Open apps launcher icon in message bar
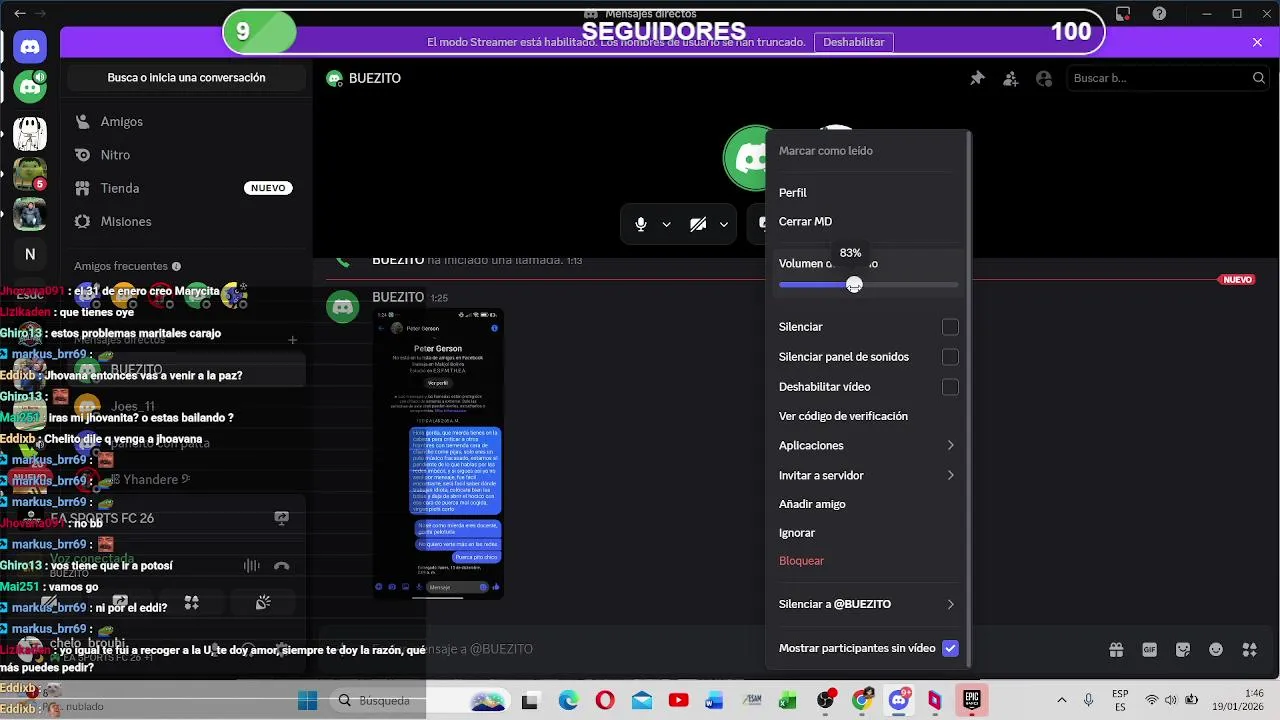 [x=1249, y=649]
